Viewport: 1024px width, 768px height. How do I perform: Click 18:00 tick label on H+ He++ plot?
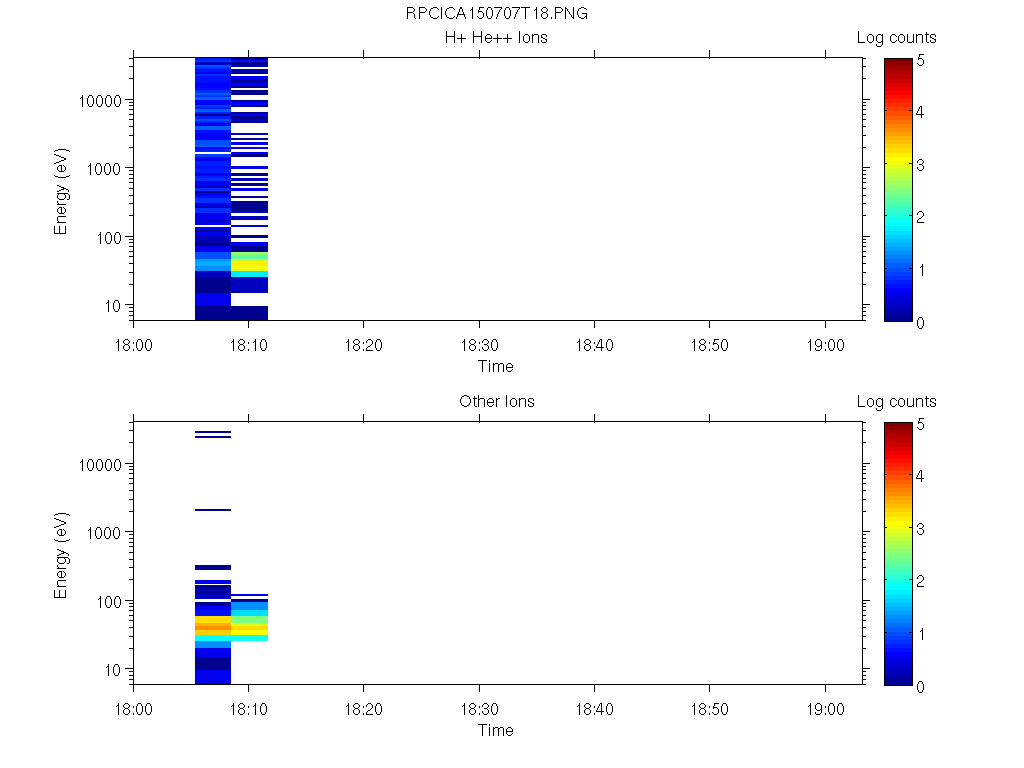pos(133,345)
